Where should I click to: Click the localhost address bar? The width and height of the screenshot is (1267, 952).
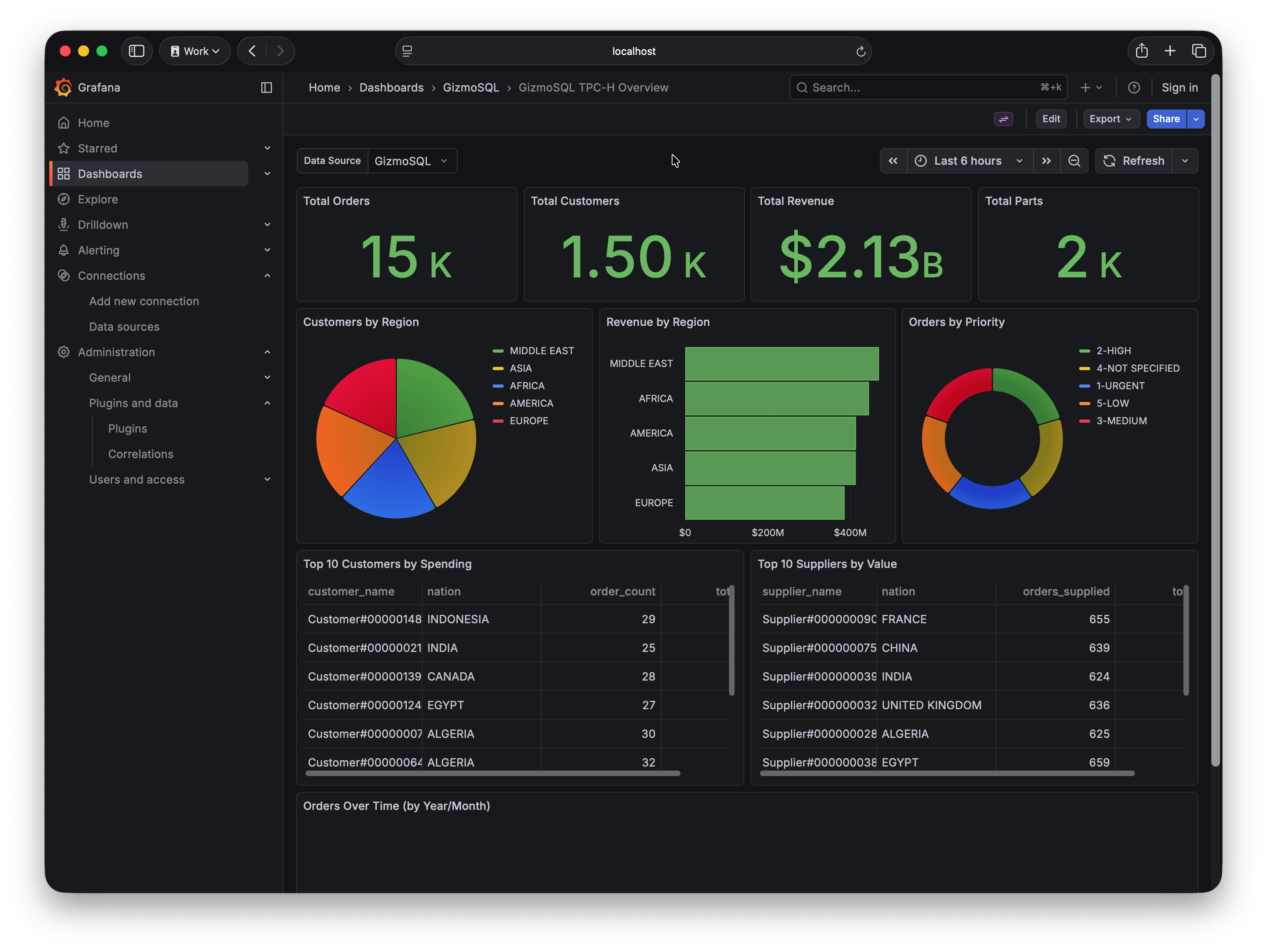click(633, 51)
